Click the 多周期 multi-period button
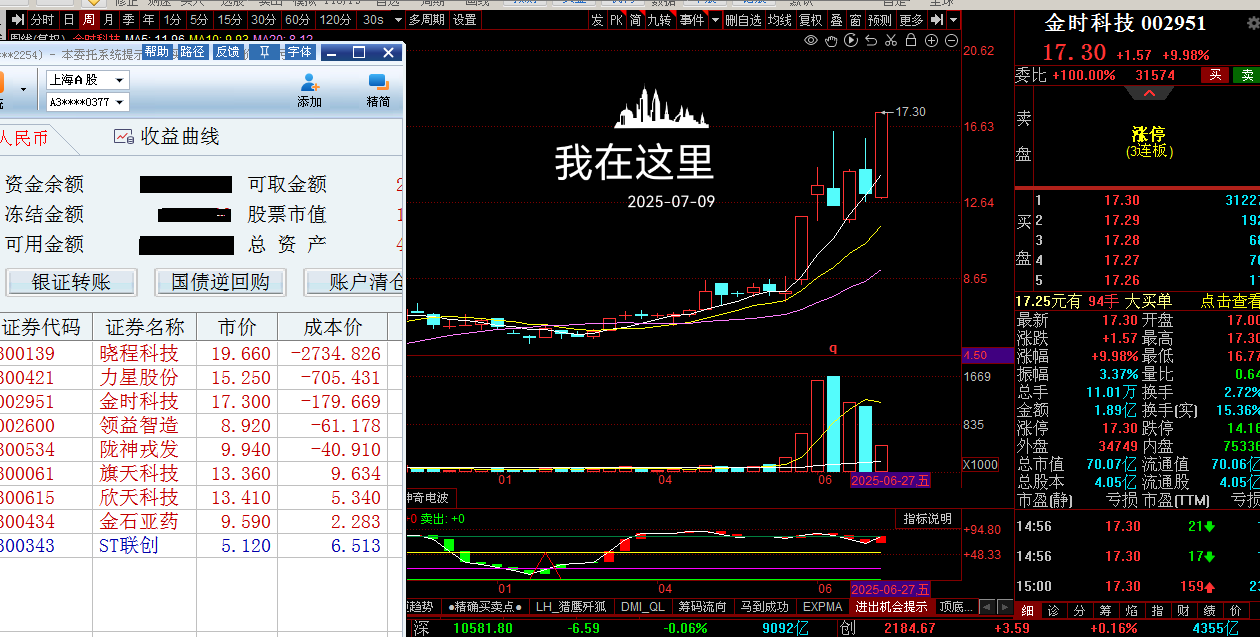The image size is (1260, 637). coord(427,20)
